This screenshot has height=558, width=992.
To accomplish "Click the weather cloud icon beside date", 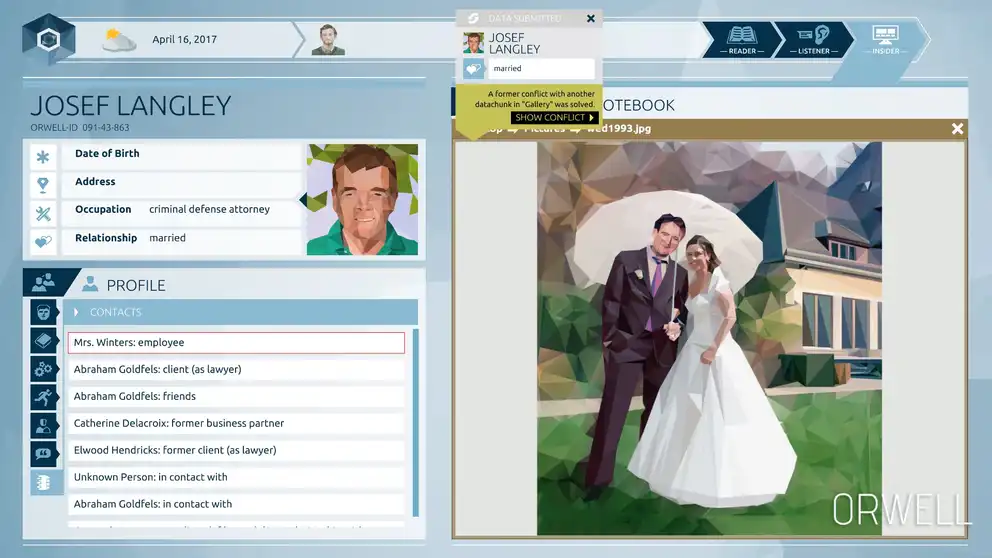I will point(119,40).
